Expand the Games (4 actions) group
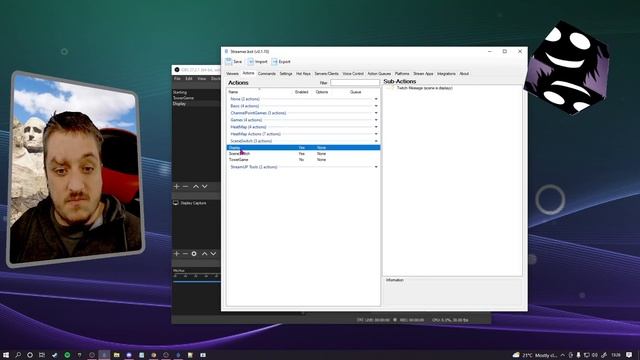Image resolution: width=640 pixels, height=360 pixels. click(376, 120)
